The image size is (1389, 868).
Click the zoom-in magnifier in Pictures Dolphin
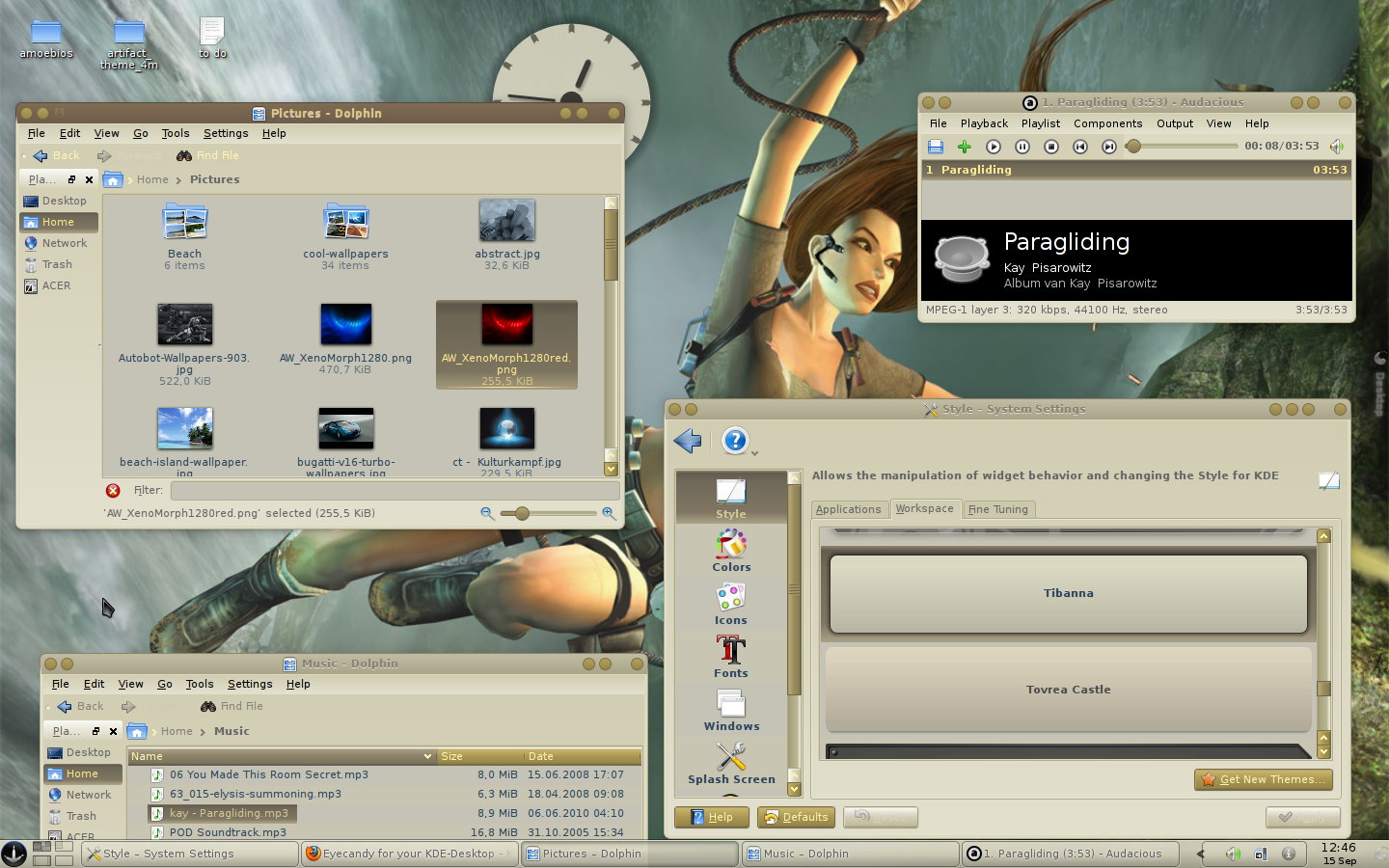coord(609,513)
